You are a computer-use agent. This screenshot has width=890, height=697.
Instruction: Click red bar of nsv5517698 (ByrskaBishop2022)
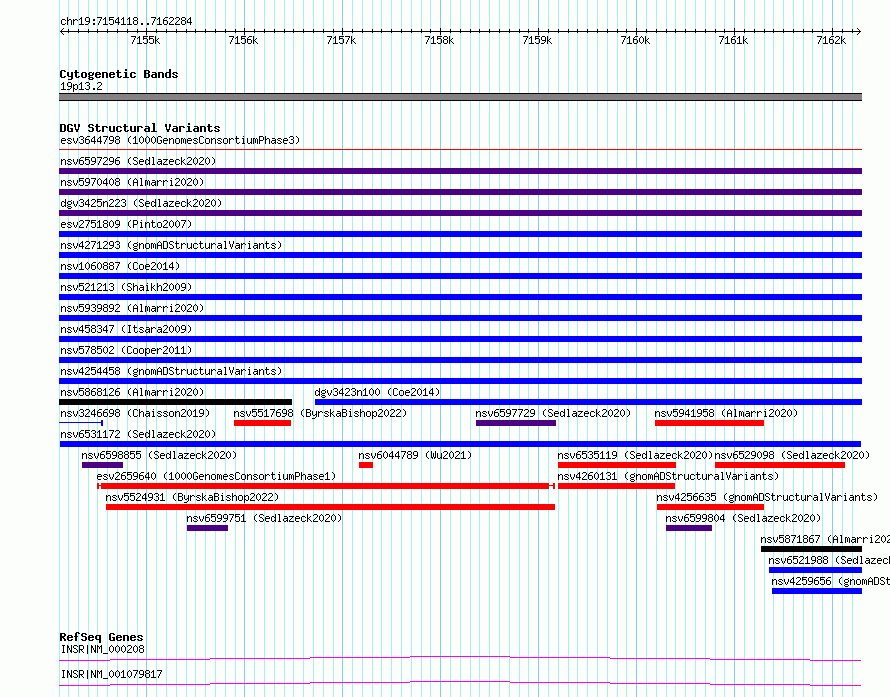click(x=262, y=423)
